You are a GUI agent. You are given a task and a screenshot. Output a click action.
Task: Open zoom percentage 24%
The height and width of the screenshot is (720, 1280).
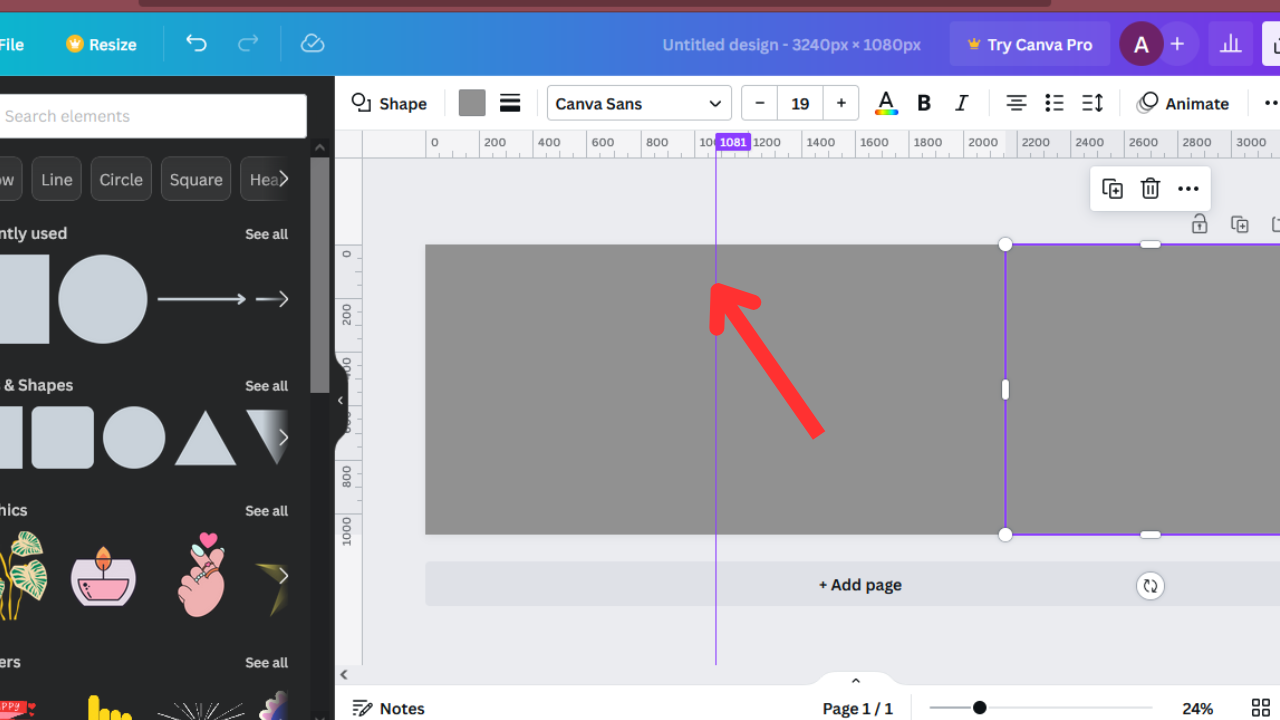tap(1197, 708)
